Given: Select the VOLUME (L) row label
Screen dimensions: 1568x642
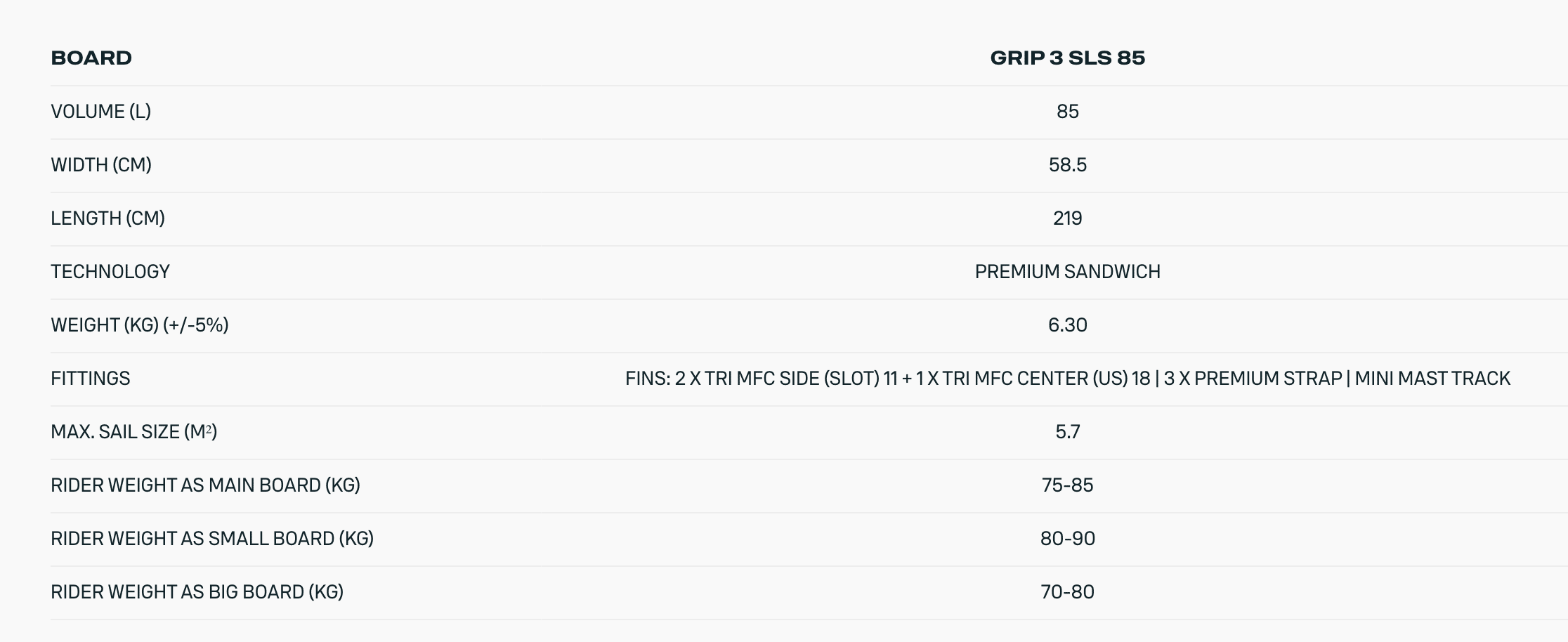Looking at the screenshot, I should point(100,112).
